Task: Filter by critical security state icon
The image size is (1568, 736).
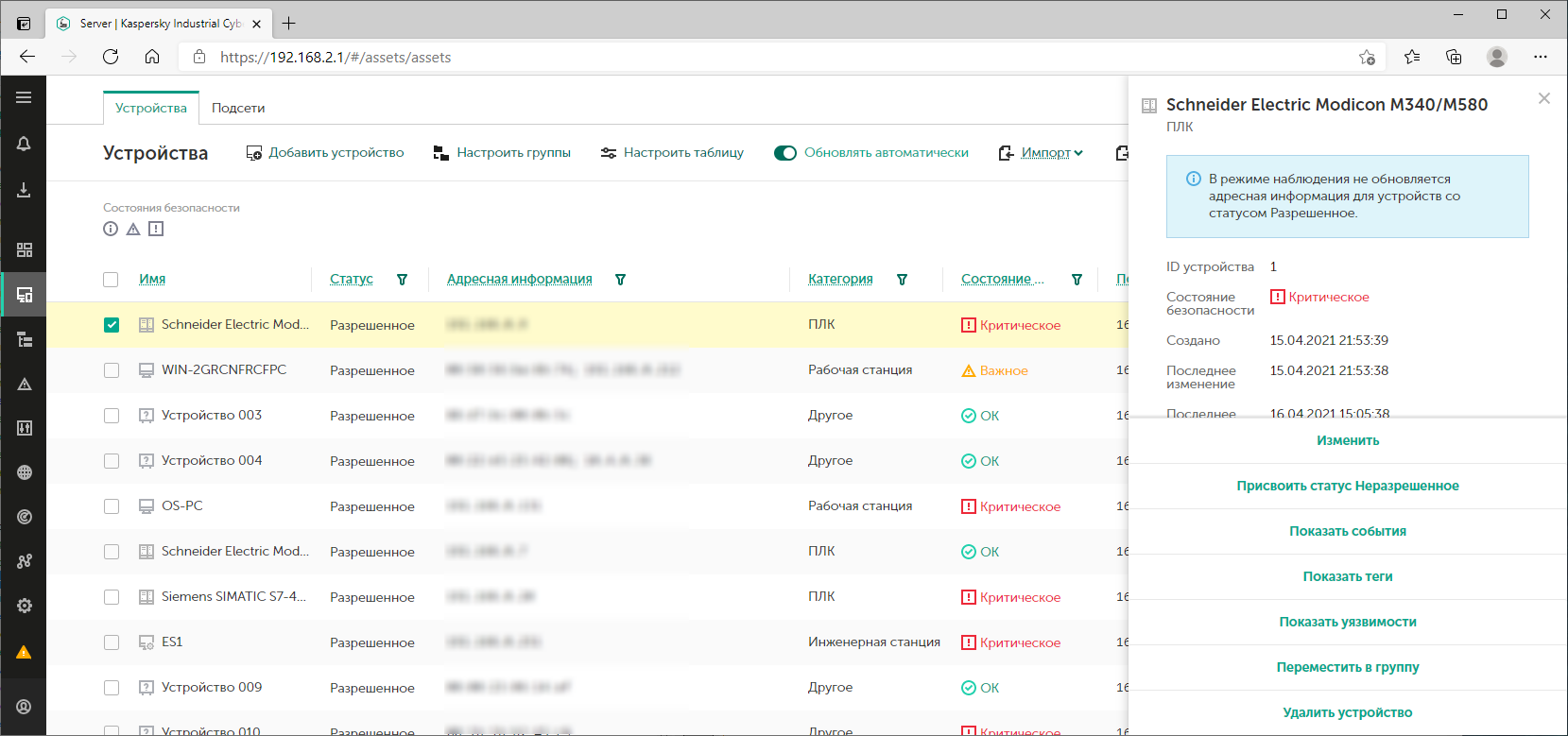Action: tap(156, 229)
